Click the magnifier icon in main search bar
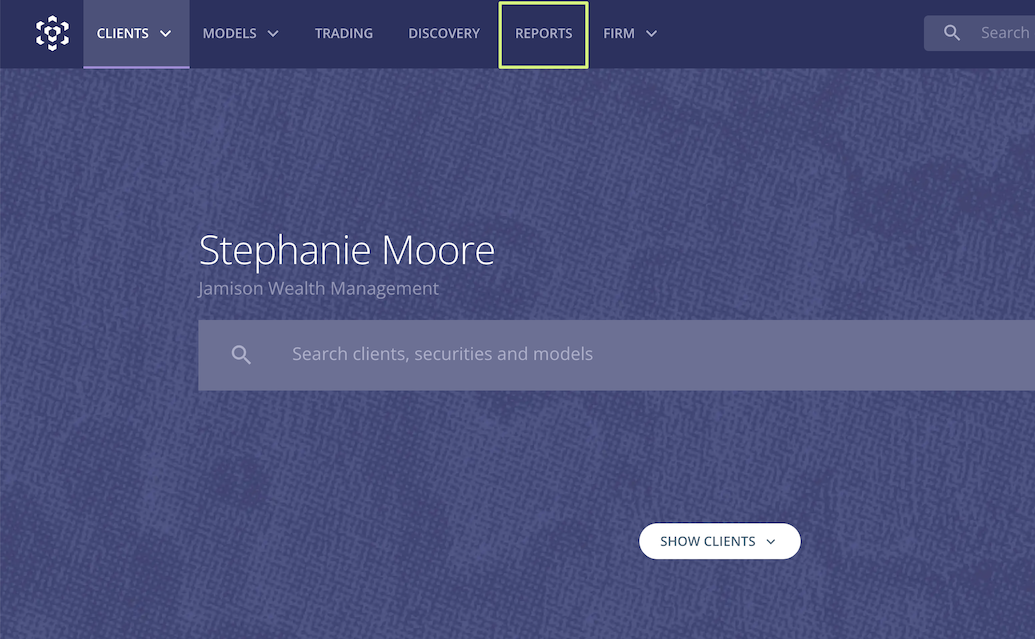 tap(241, 355)
